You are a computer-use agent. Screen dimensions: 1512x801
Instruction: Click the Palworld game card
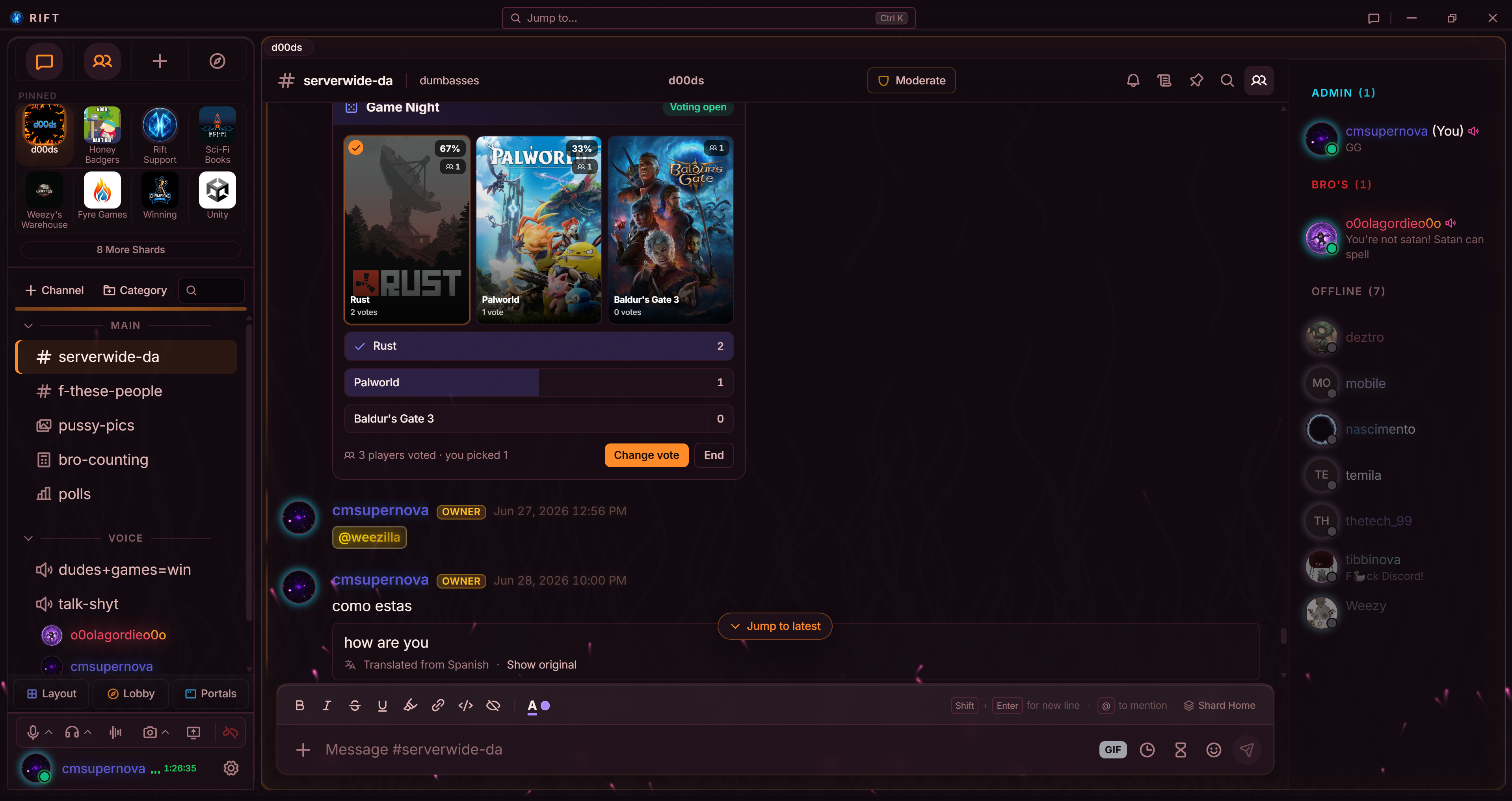(x=538, y=229)
